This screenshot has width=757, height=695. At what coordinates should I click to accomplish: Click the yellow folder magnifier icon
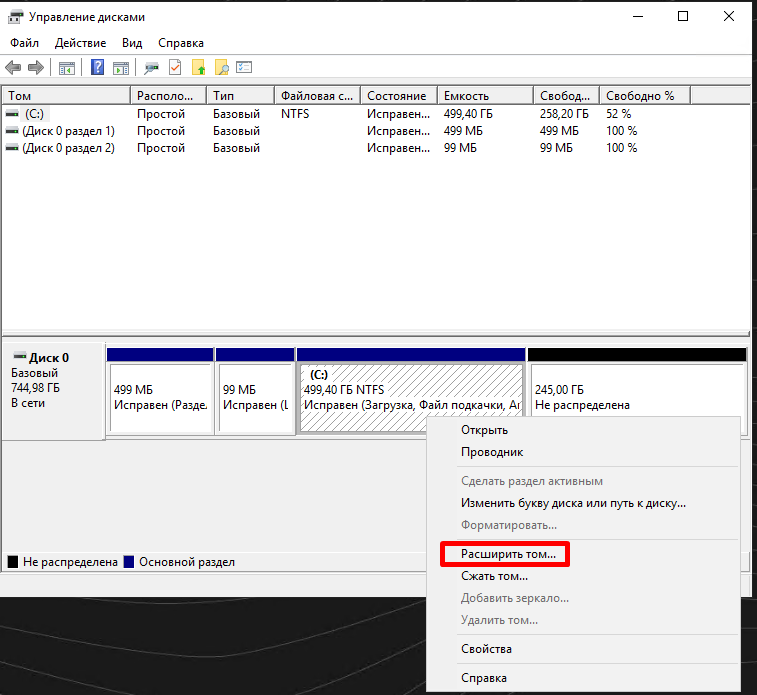tap(221, 68)
